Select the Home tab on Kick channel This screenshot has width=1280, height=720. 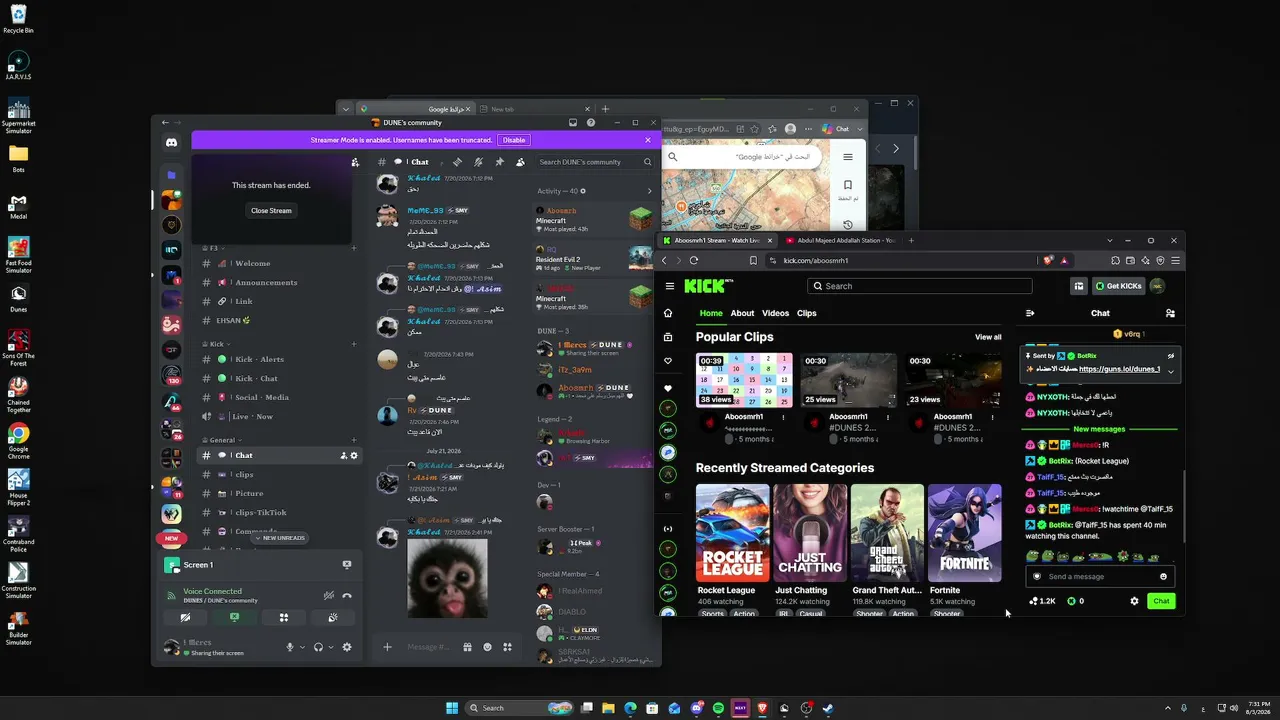pos(711,313)
